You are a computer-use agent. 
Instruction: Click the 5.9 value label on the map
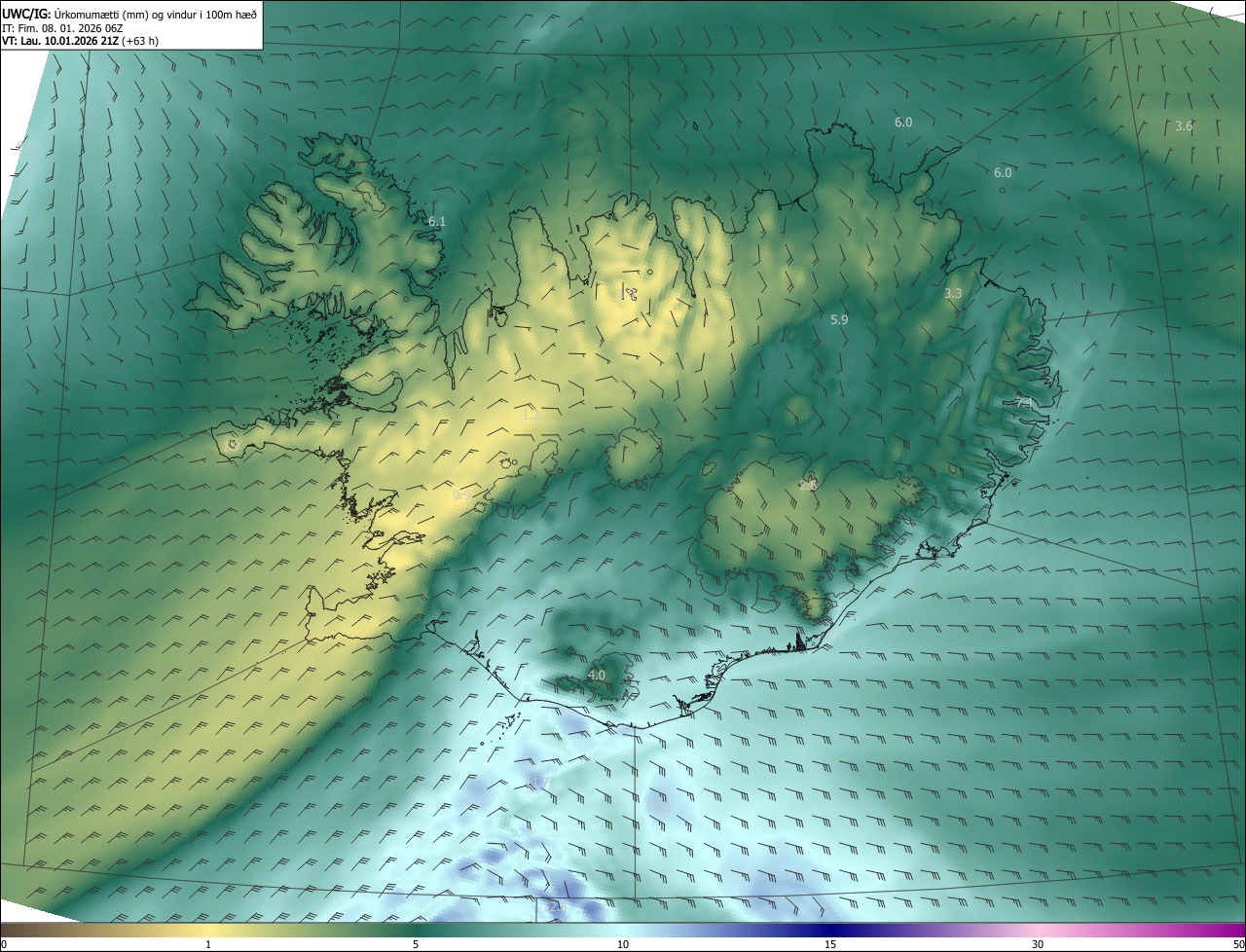tap(839, 319)
